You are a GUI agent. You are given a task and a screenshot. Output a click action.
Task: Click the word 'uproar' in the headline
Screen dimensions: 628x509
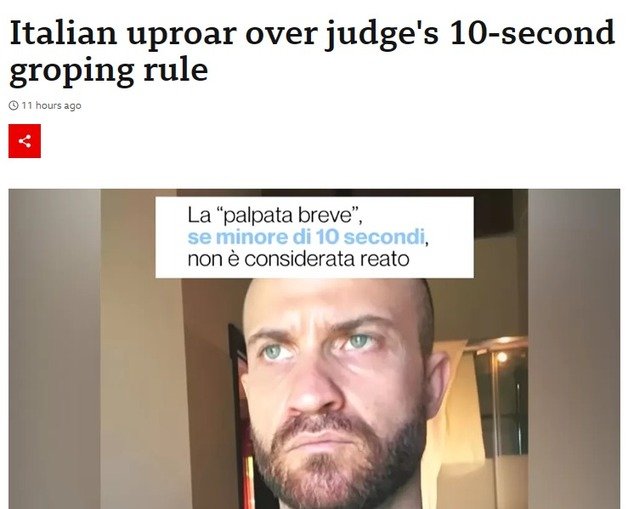point(181,34)
